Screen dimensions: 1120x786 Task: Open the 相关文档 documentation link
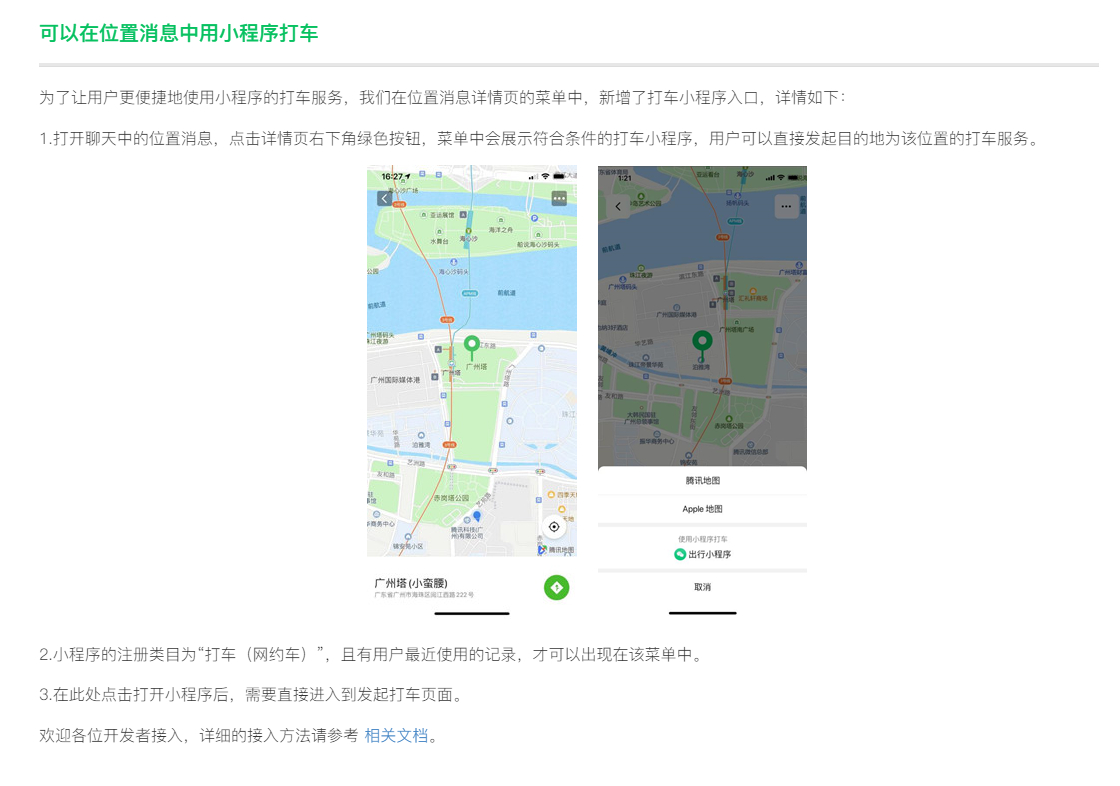point(396,735)
